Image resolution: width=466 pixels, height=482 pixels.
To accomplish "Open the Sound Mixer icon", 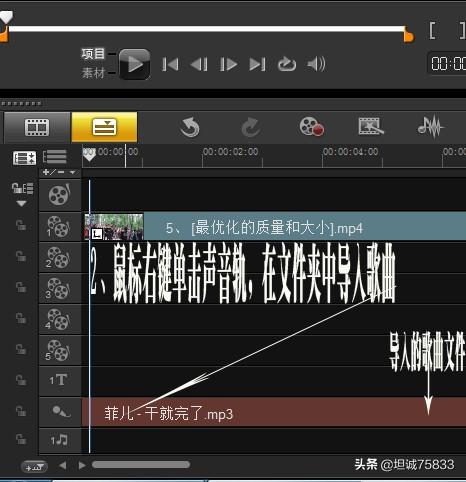I will pyautogui.click(x=431, y=127).
